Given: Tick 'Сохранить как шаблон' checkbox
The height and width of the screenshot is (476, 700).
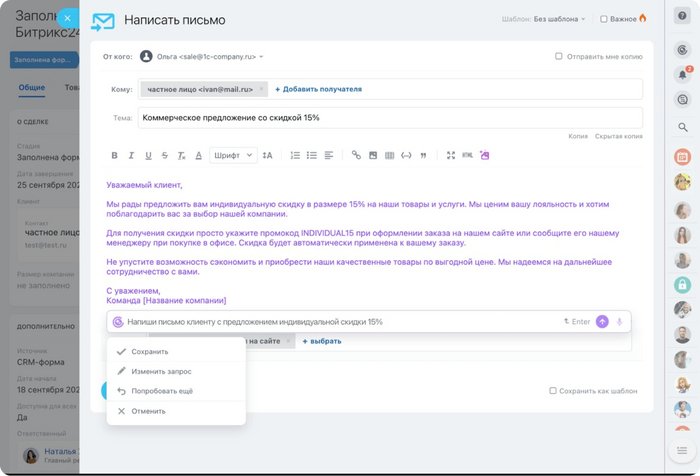Looking at the screenshot, I should (553, 391).
